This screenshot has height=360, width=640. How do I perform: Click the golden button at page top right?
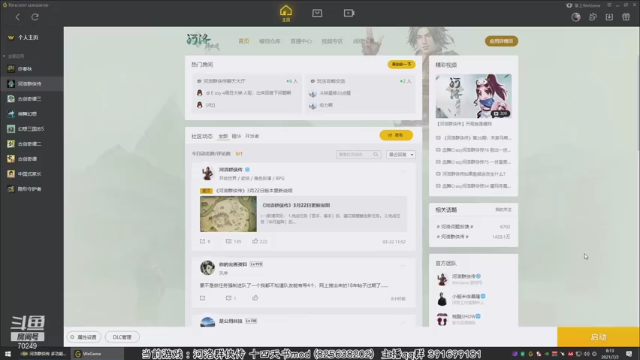[501, 41]
